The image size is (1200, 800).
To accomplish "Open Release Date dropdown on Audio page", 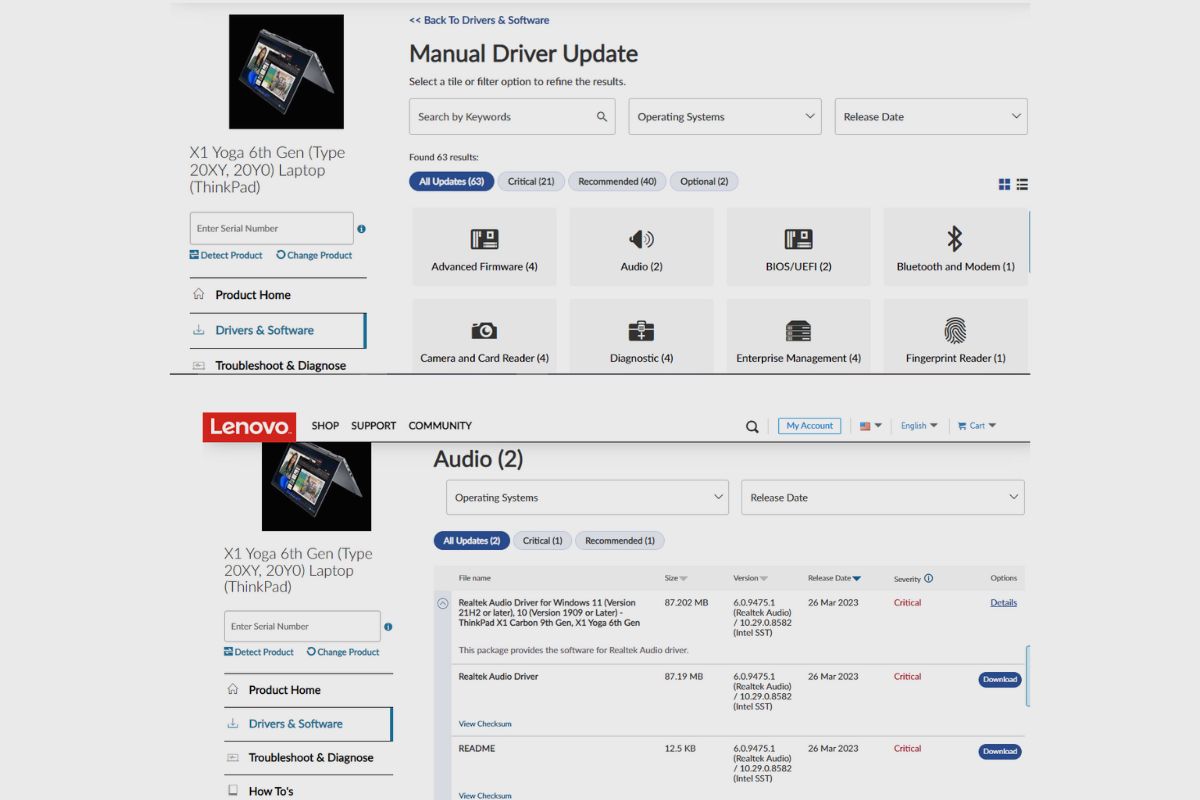I will tap(883, 497).
